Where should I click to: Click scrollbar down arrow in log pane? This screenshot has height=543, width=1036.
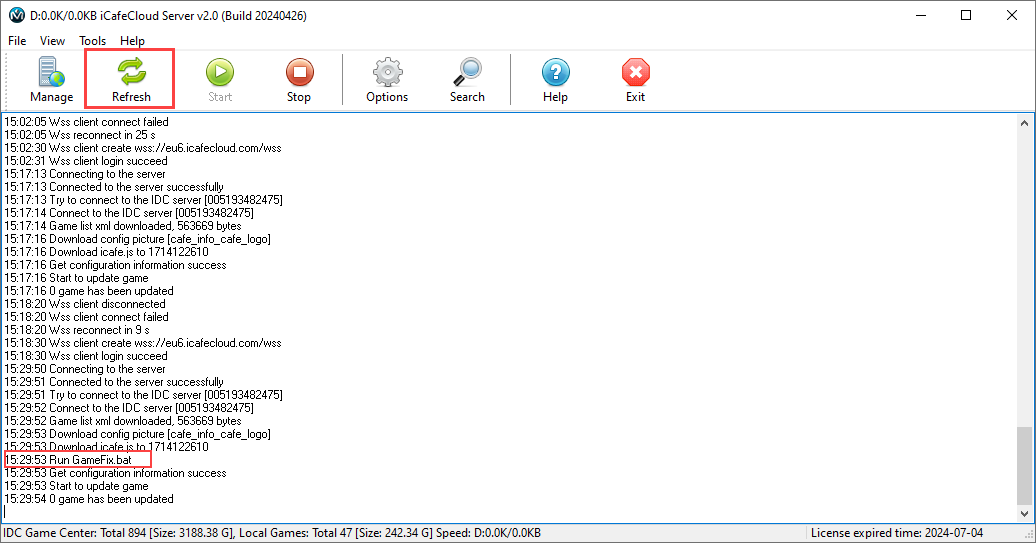(1024, 511)
